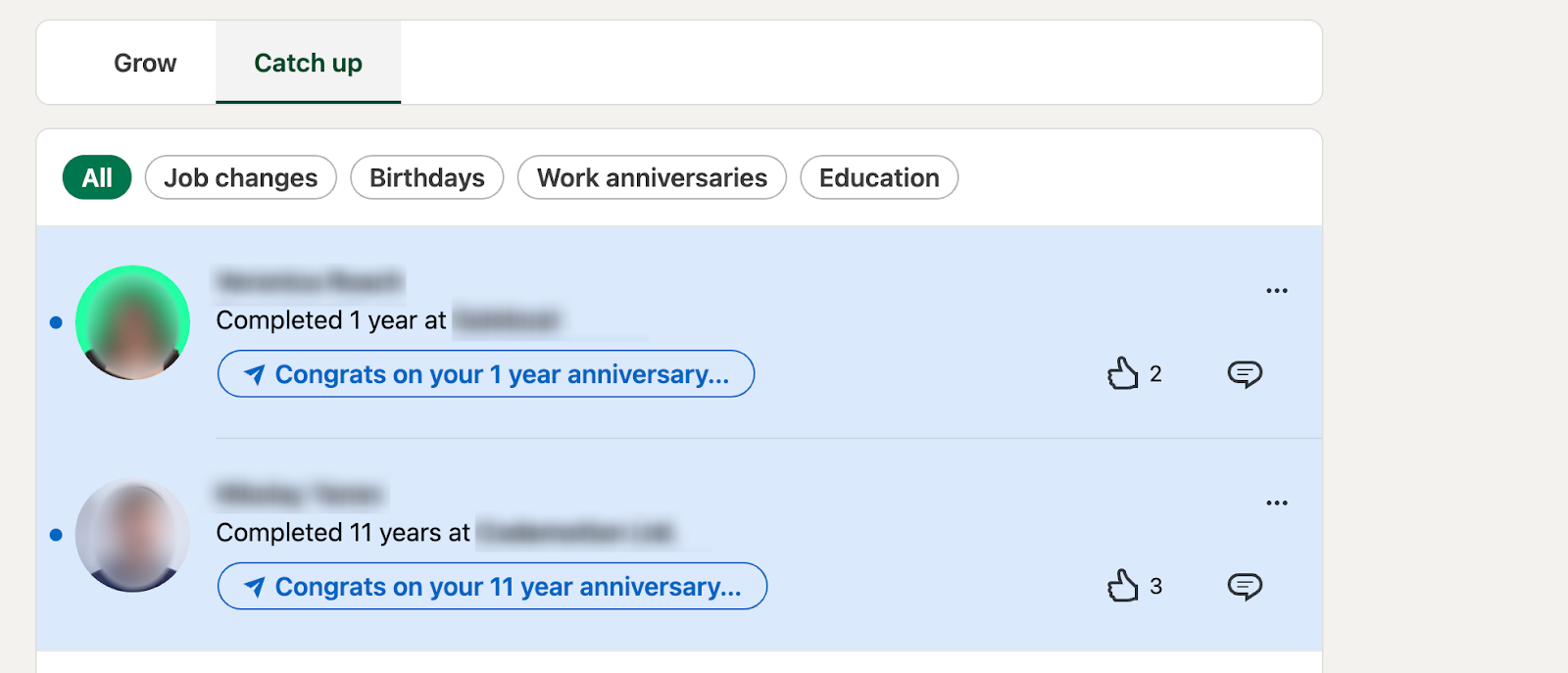
Task: Like the 11 years anniversary update
Action: (1123, 587)
